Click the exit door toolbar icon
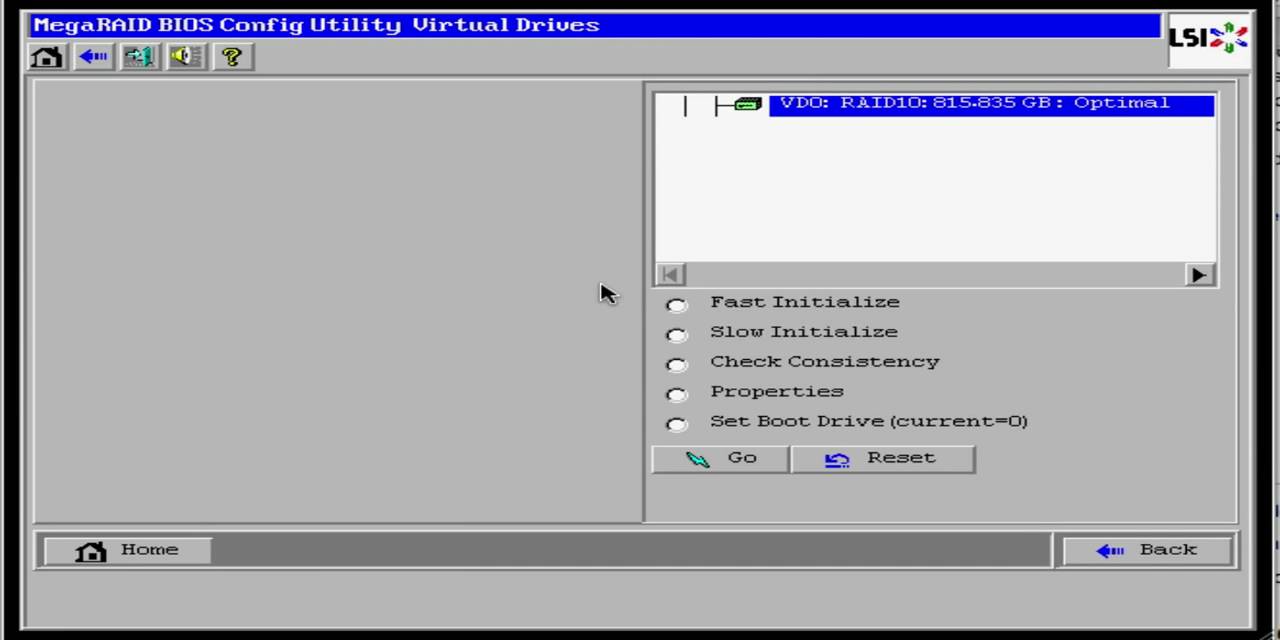1280x640 pixels. 139,57
